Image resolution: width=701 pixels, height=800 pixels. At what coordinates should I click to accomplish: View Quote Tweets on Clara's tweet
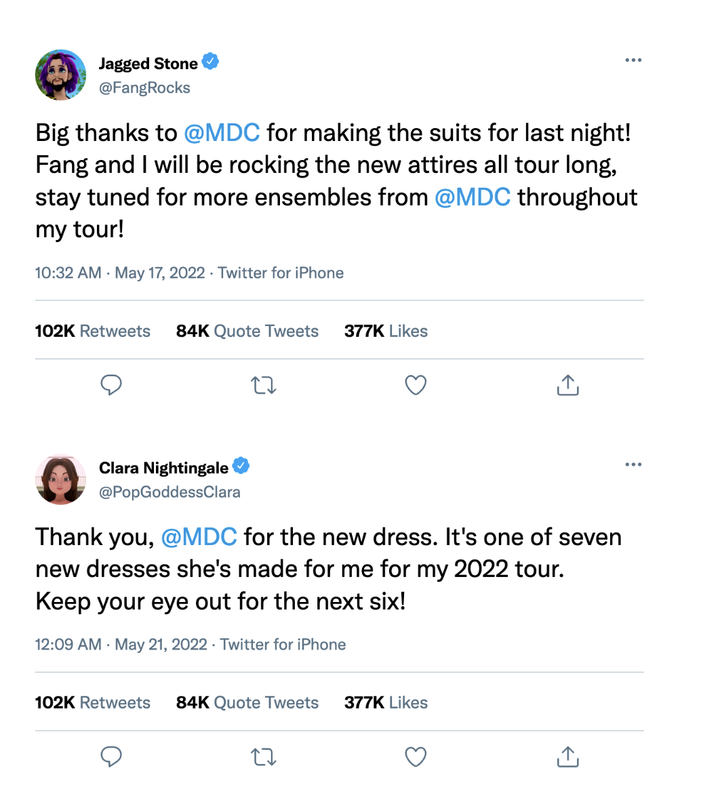pos(247,703)
